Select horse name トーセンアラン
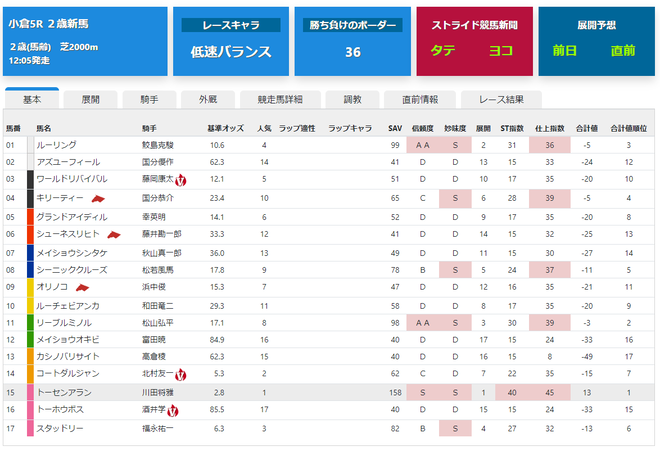660x451 pixels. pyautogui.click(x=64, y=393)
